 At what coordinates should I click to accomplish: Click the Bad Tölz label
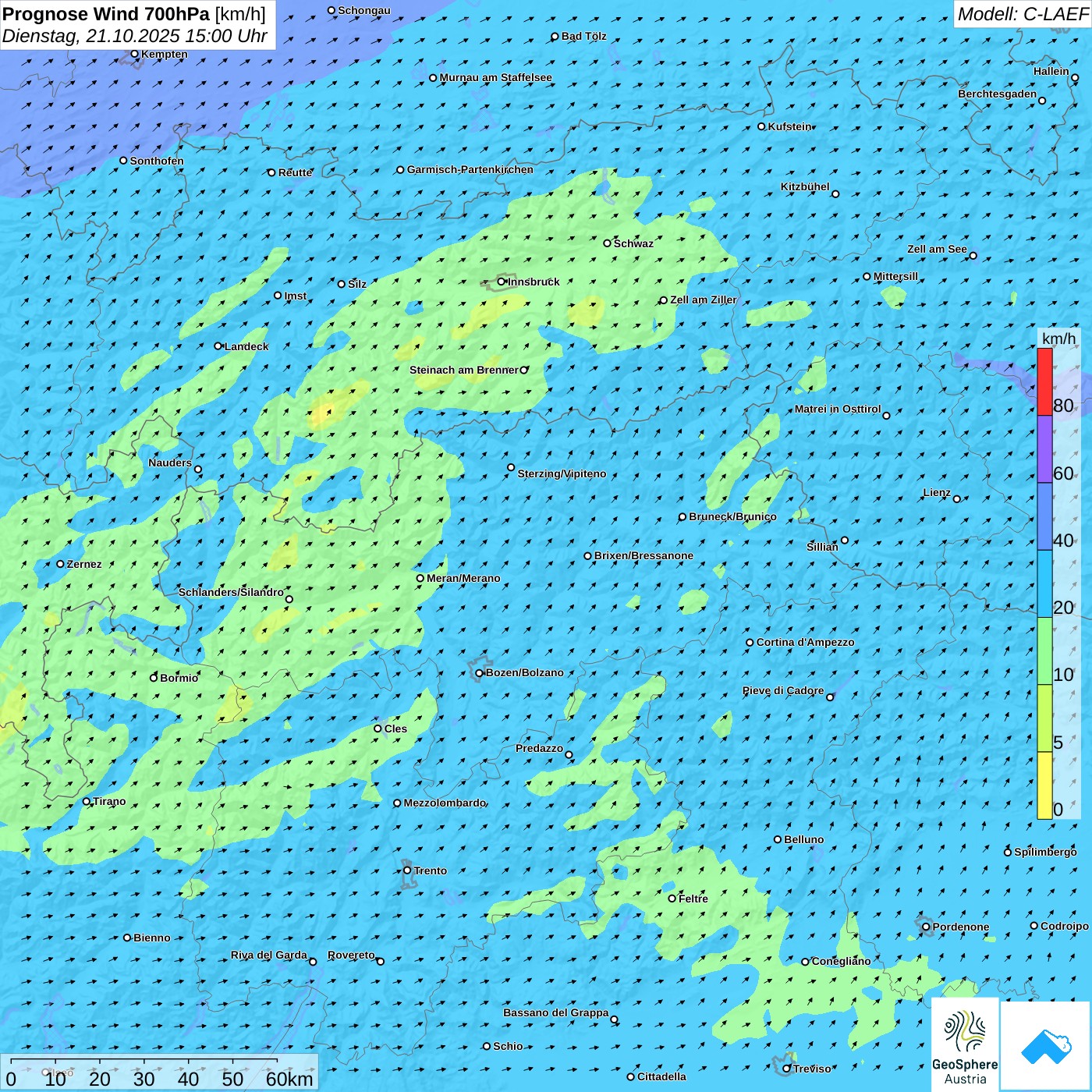[x=584, y=36]
